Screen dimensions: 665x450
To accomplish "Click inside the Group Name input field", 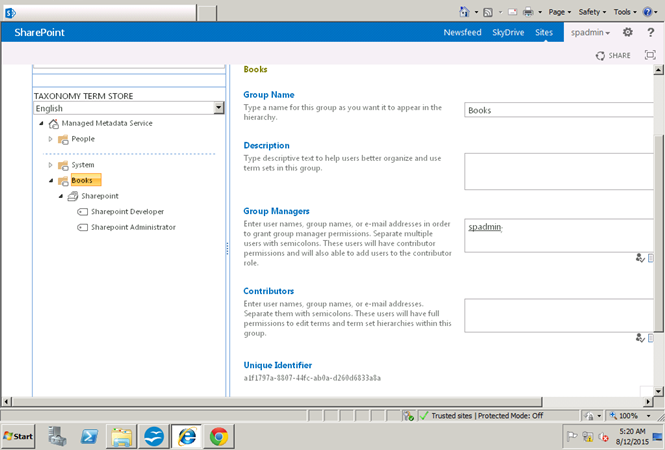I will [559, 110].
